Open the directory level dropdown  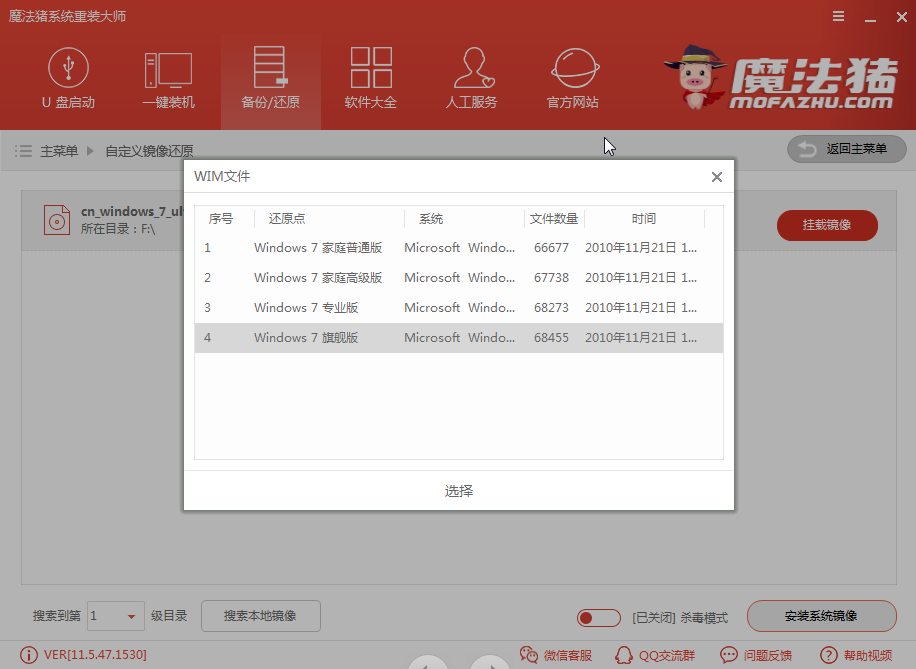tap(116, 617)
